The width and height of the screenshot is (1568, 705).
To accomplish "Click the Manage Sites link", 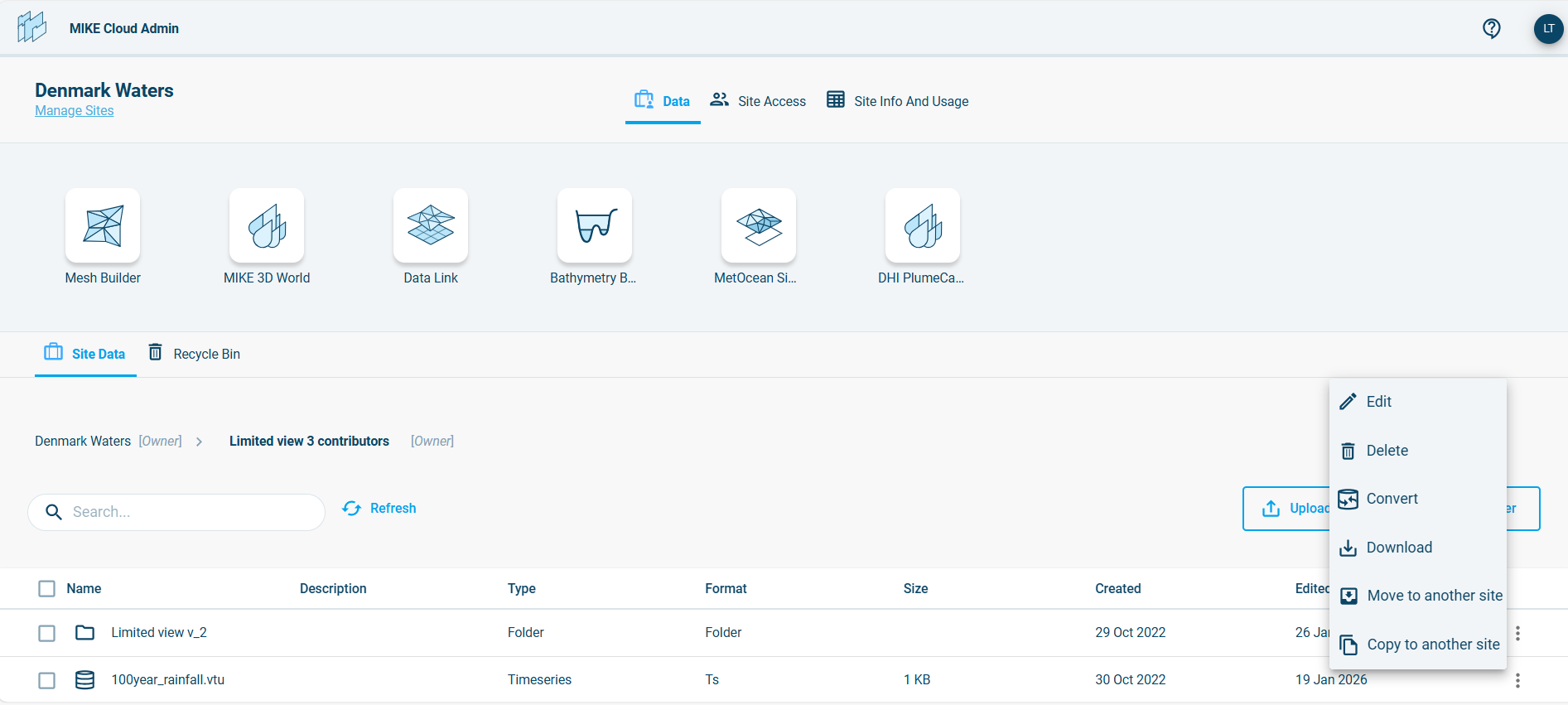I will pyautogui.click(x=75, y=111).
